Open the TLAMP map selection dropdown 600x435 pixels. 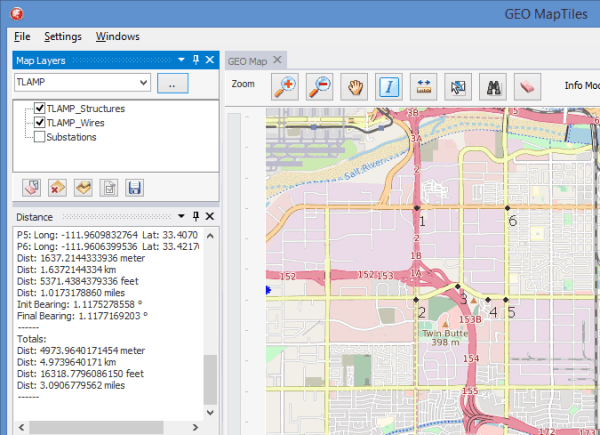click(x=144, y=83)
